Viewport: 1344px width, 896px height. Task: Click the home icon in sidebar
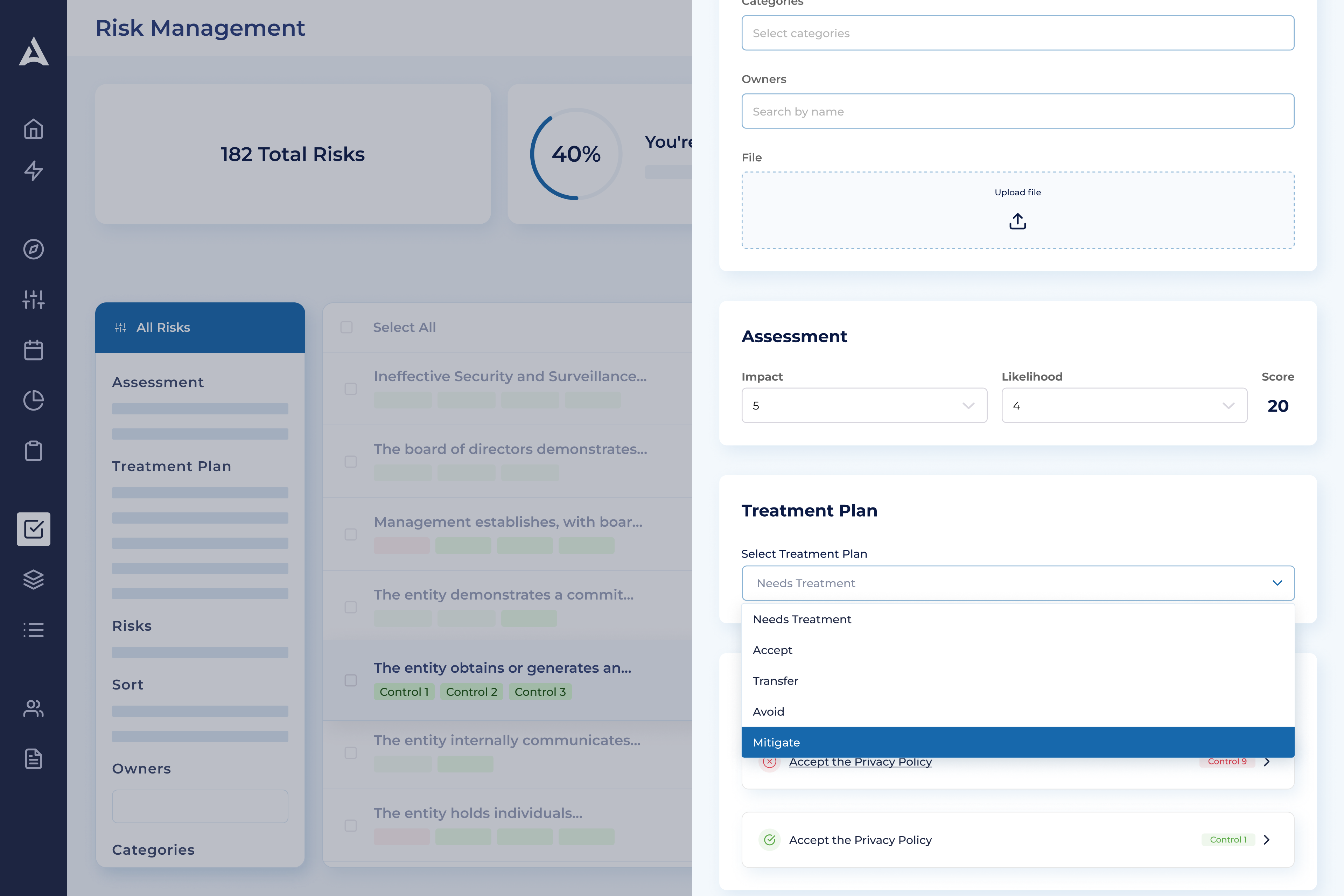coord(33,129)
